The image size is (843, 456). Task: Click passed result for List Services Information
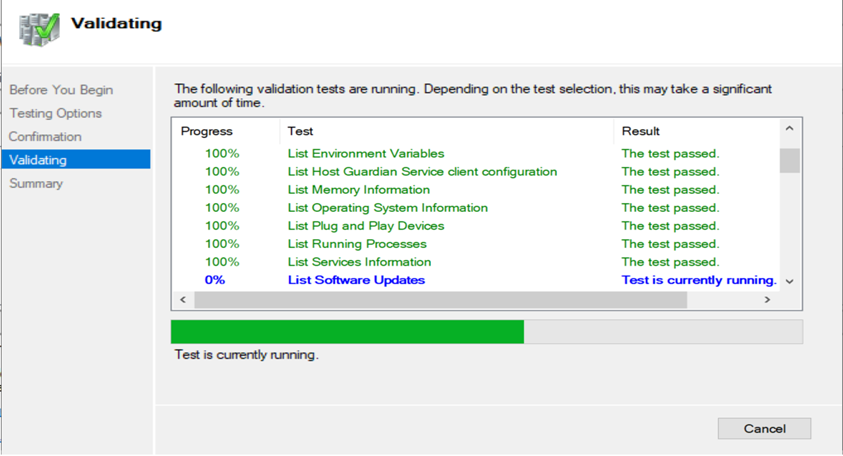670,262
